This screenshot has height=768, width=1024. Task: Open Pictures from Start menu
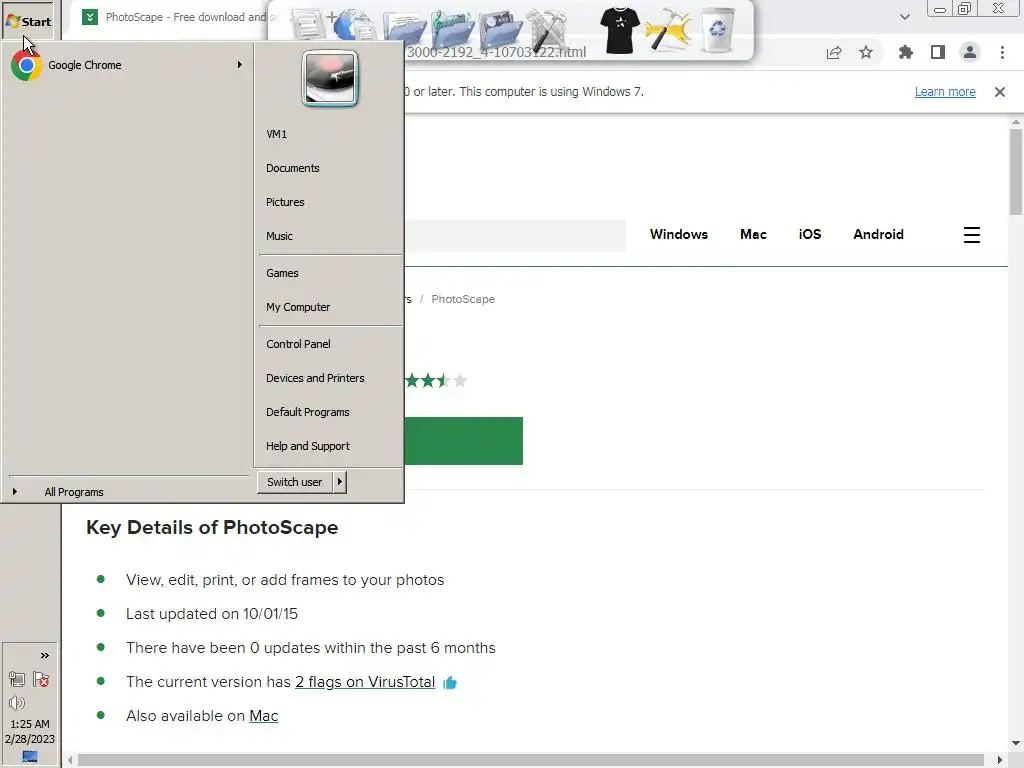(285, 202)
